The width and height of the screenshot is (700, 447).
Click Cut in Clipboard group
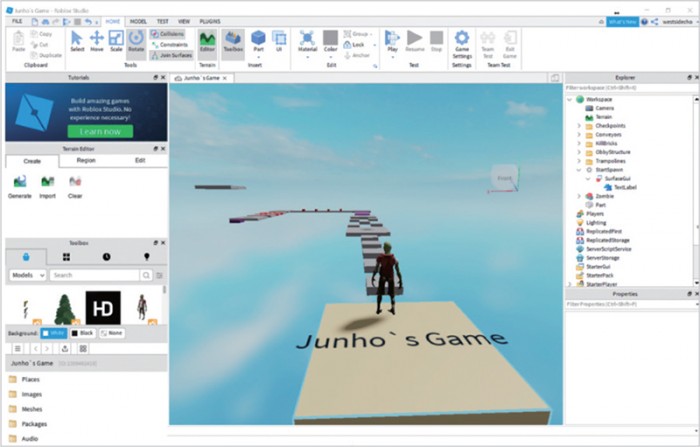click(40, 45)
